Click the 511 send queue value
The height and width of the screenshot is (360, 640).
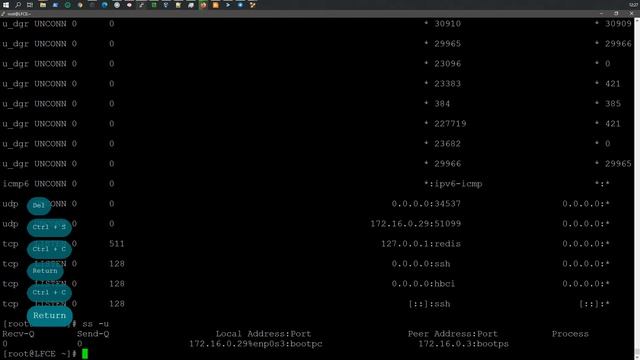pyautogui.click(x=117, y=244)
